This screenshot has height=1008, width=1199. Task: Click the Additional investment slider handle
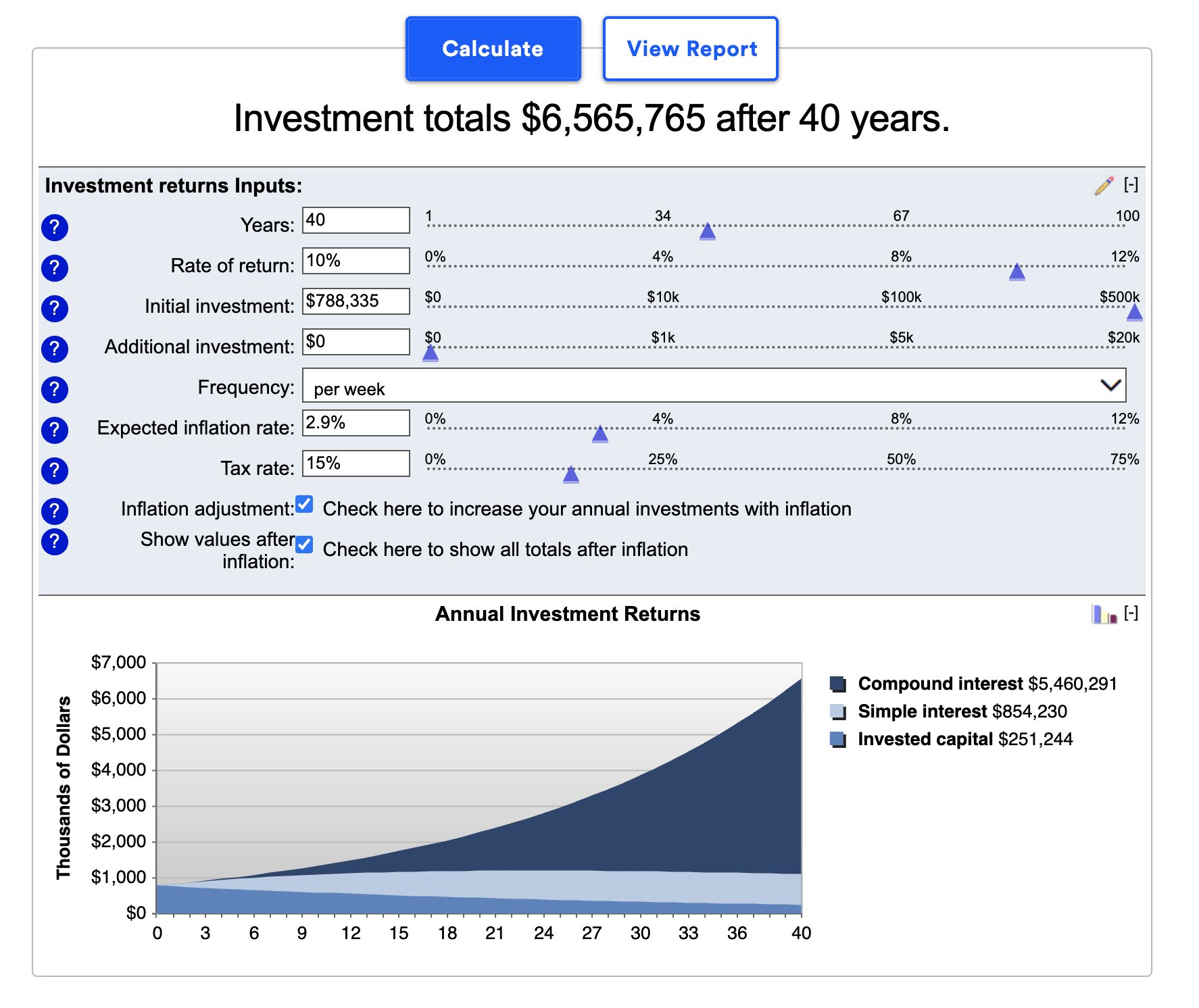pyautogui.click(x=431, y=353)
